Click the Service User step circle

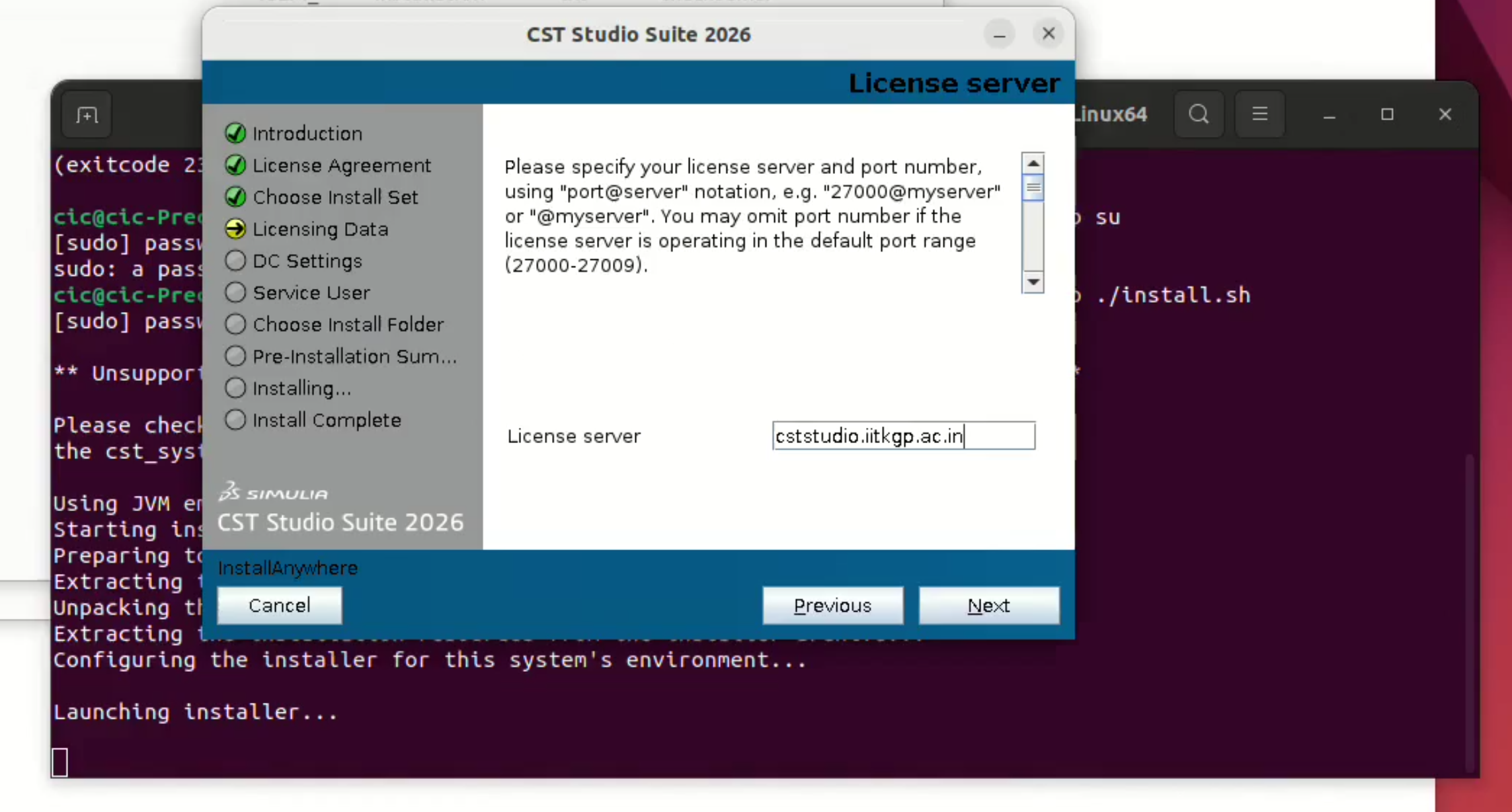[x=235, y=292]
